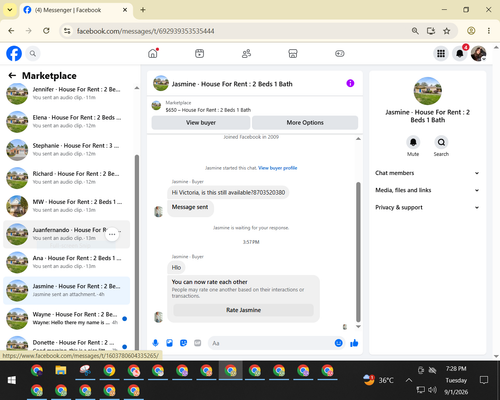Click the back arrow beside Marketplace
This screenshot has width=500, height=400.
tap(12, 76)
